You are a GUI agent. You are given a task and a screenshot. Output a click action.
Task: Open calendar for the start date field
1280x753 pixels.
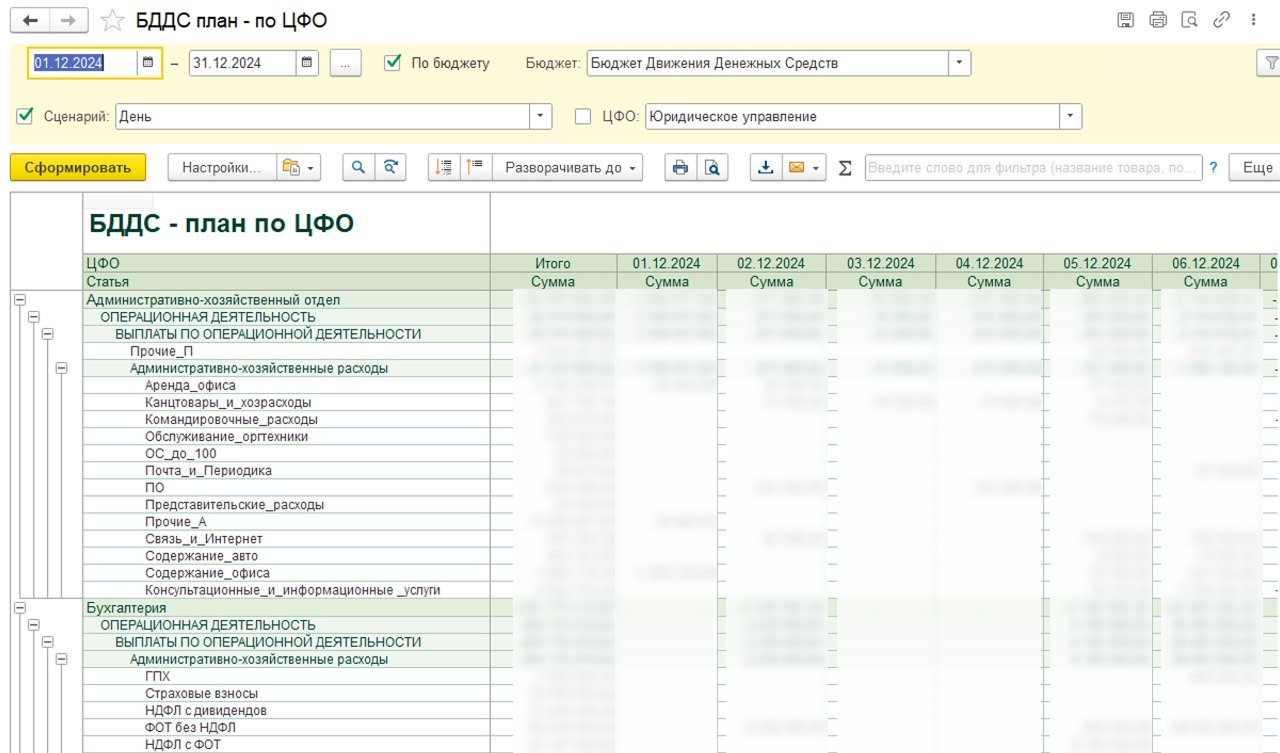pos(148,63)
